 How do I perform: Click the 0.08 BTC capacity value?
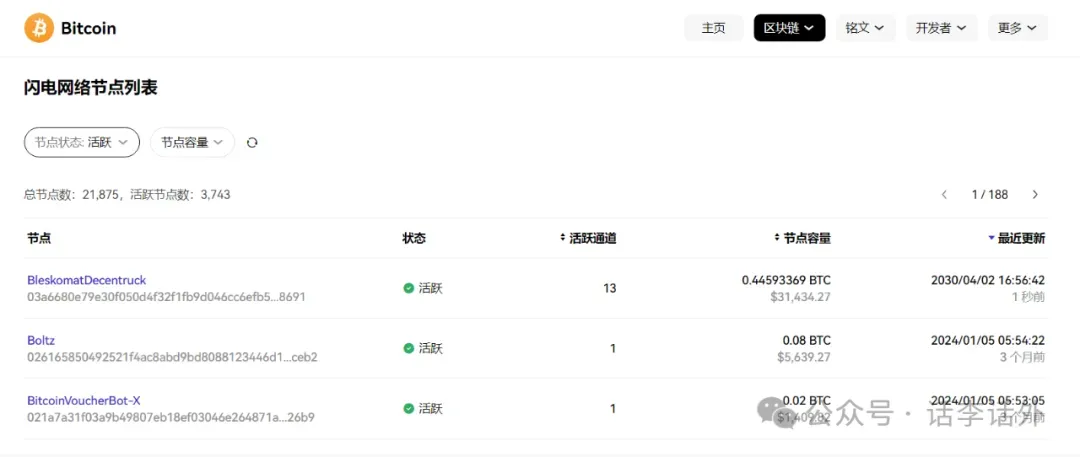(x=807, y=341)
